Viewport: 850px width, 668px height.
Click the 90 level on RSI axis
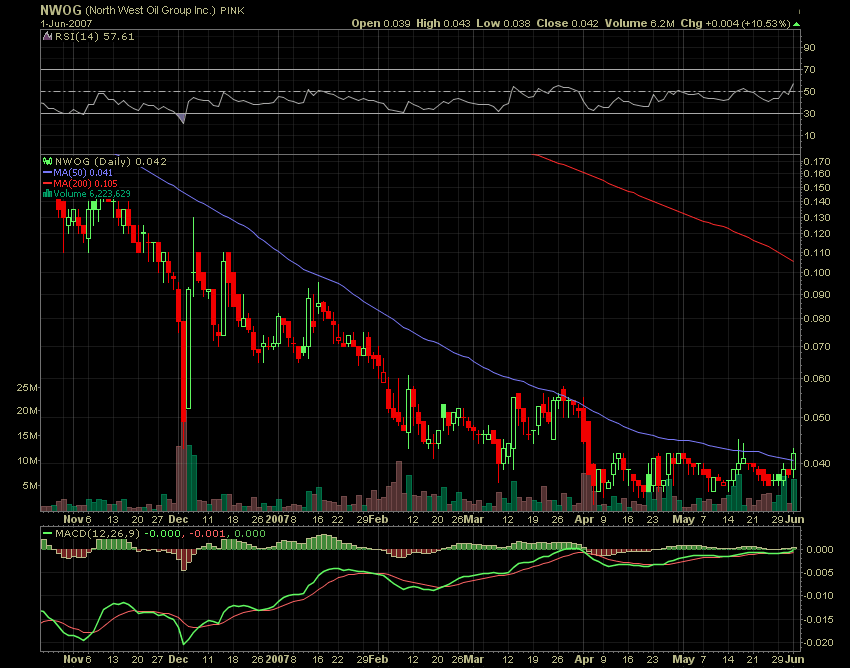click(809, 48)
